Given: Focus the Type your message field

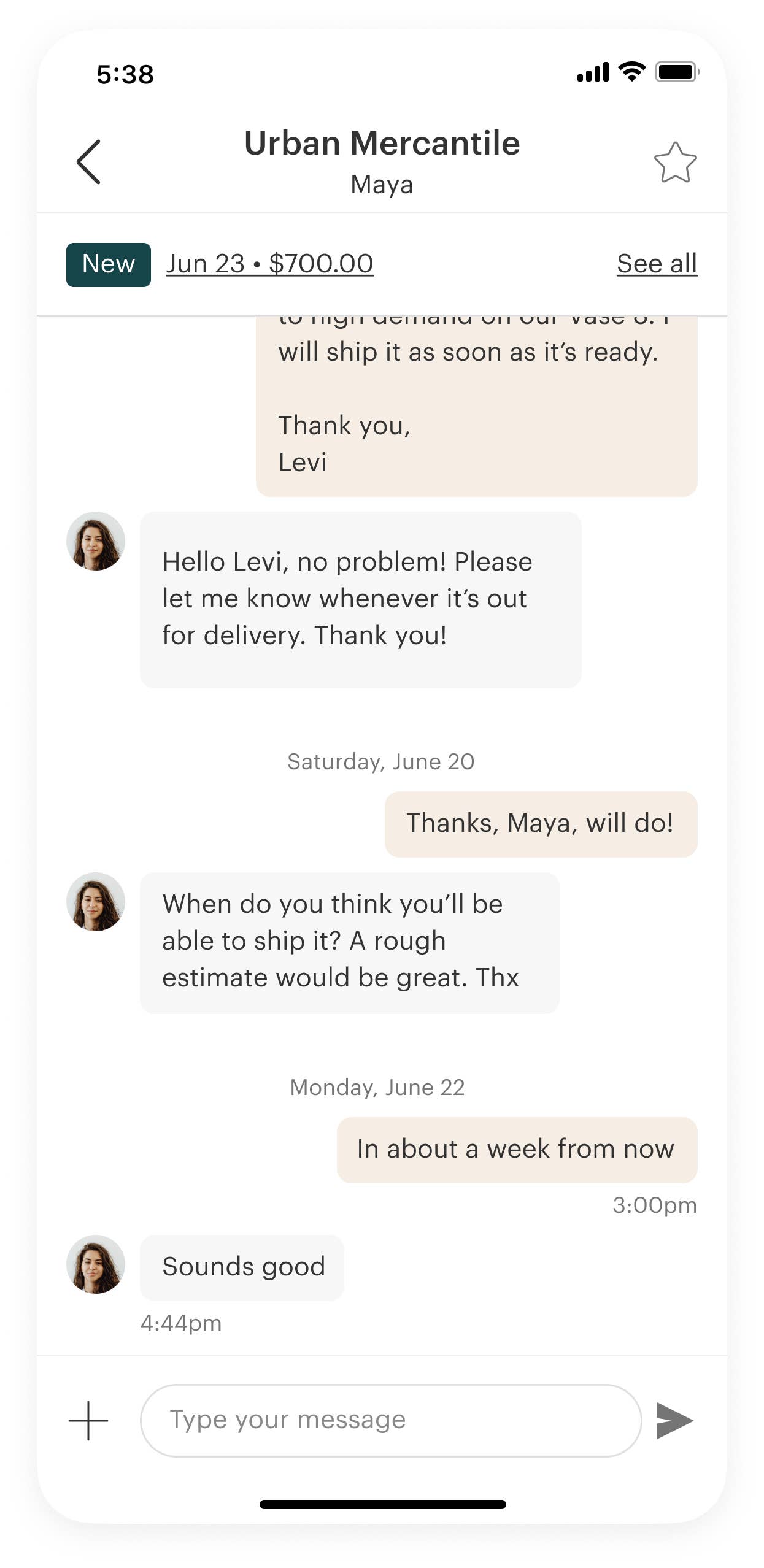Looking at the screenshot, I should coord(391,1420).
